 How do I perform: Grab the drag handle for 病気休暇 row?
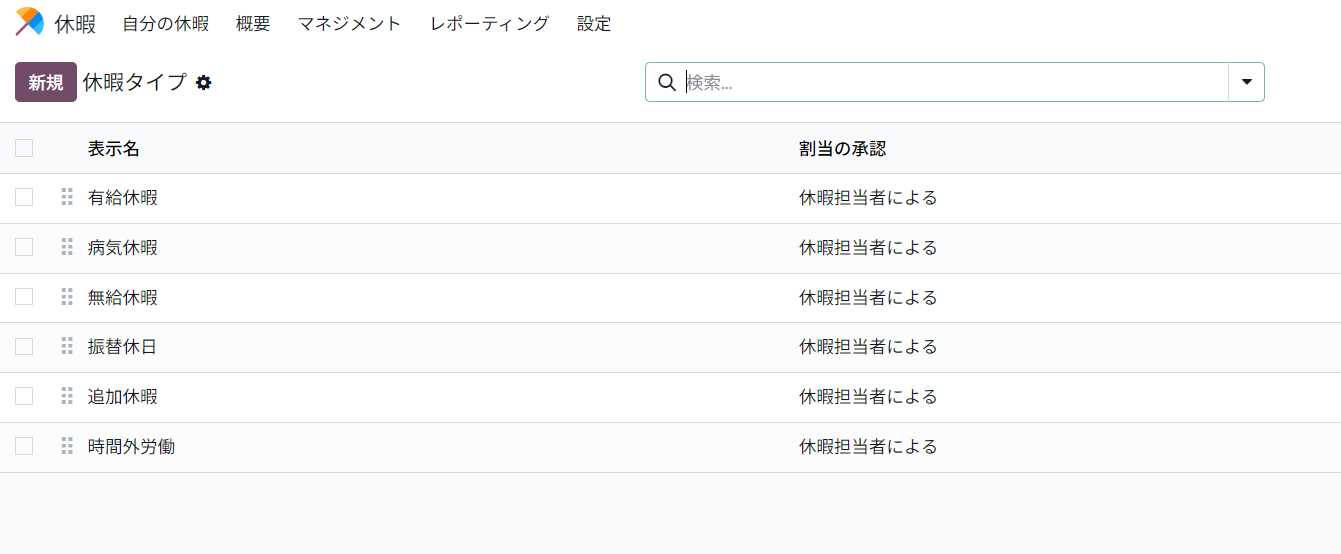click(67, 248)
